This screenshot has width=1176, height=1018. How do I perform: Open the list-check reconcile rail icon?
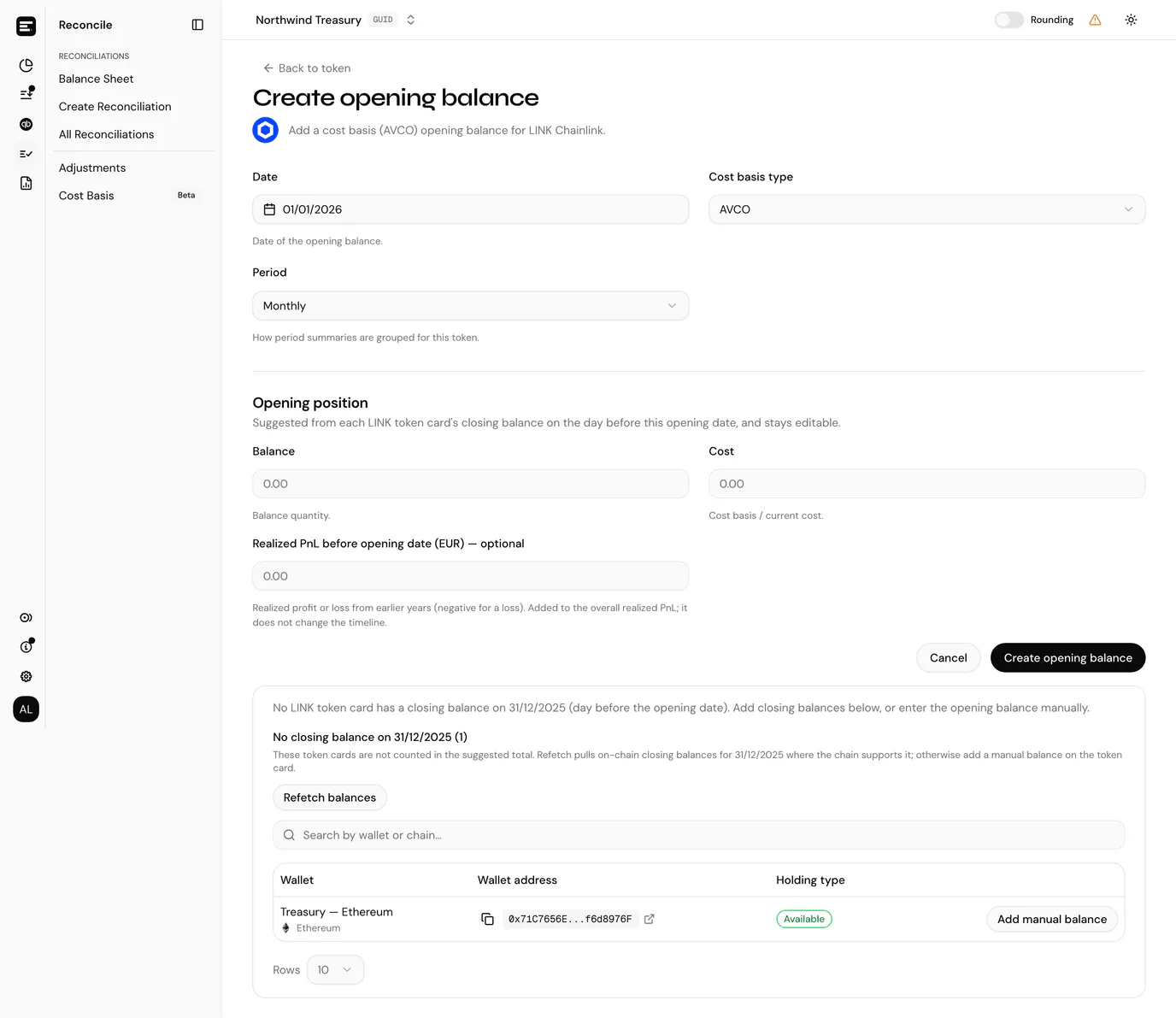pos(26,154)
